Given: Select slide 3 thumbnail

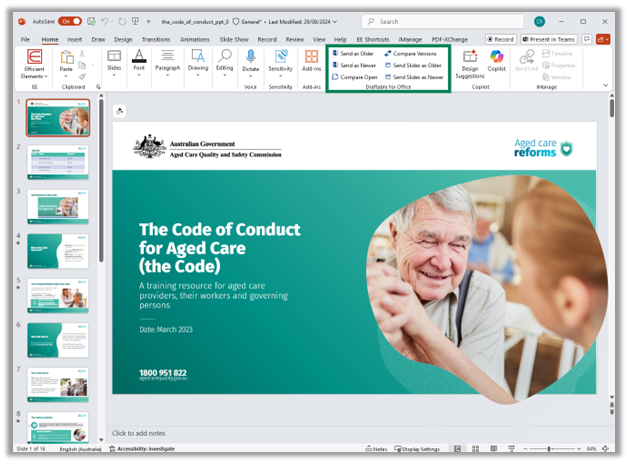Looking at the screenshot, I should [x=58, y=207].
